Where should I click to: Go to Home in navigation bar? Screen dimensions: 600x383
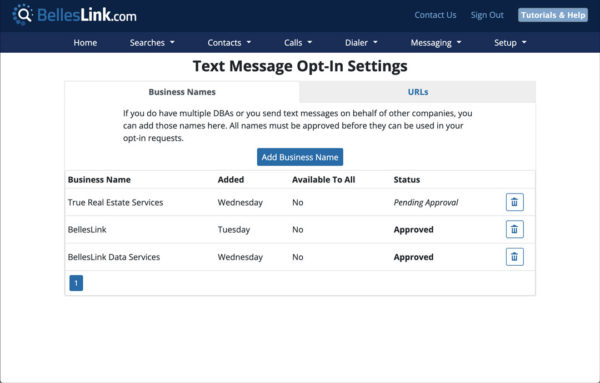point(85,42)
